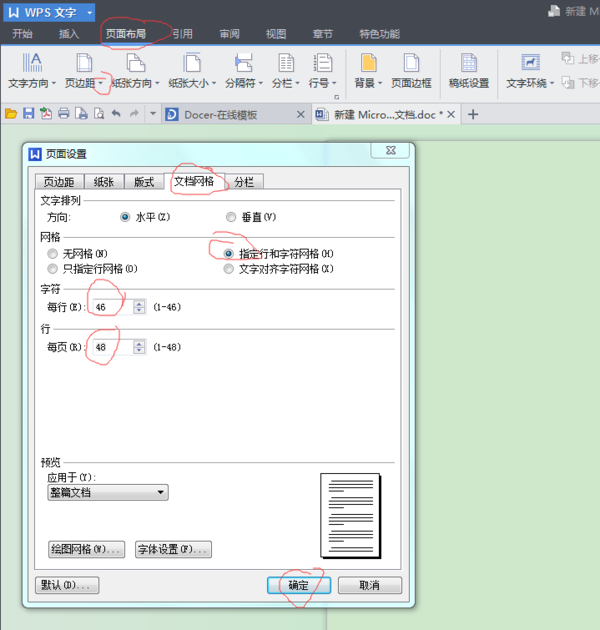Viewport: 600px width, 630px height.
Task: Click the 分隔符 breaks icon
Action: tap(244, 63)
